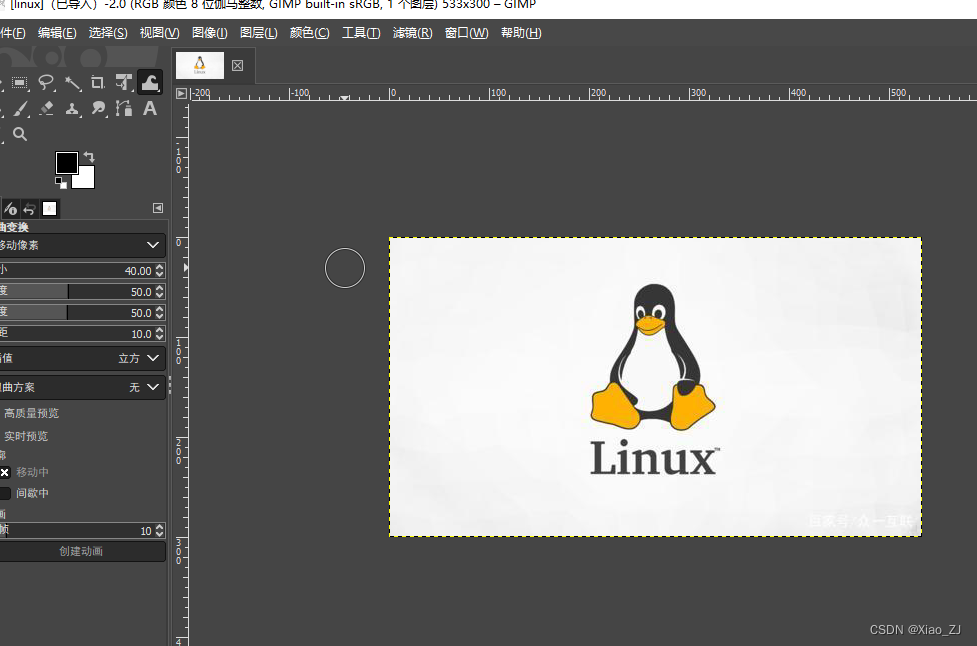Image resolution: width=977 pixels, height=646 pixels.
Task: Switch to the linux image thumbnail tab
Action: click(200, 65)
